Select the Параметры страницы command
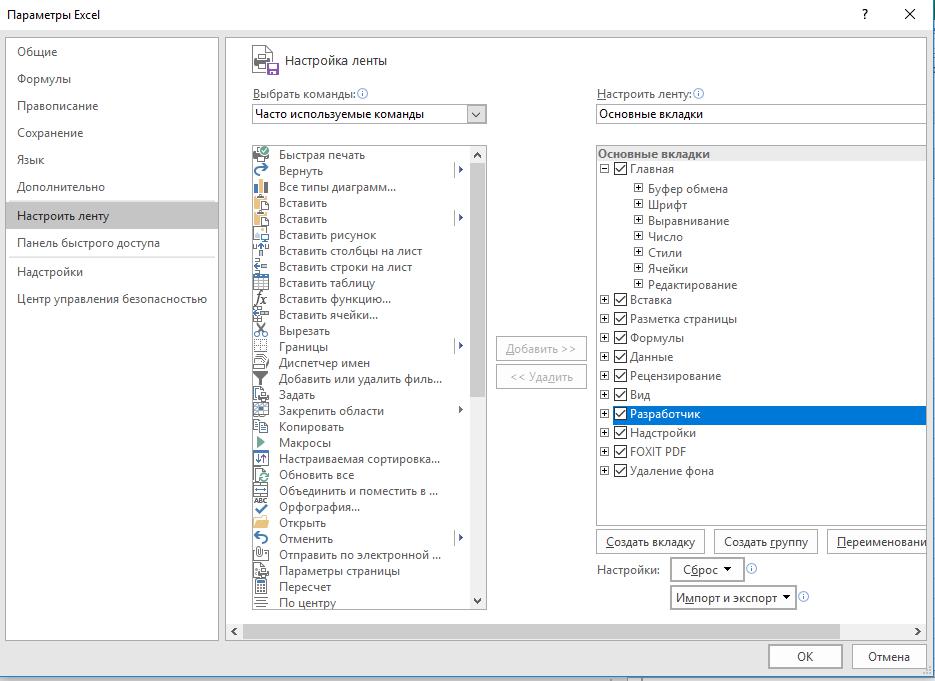Viewport: 935px width, 681px height. coord(361,571)
